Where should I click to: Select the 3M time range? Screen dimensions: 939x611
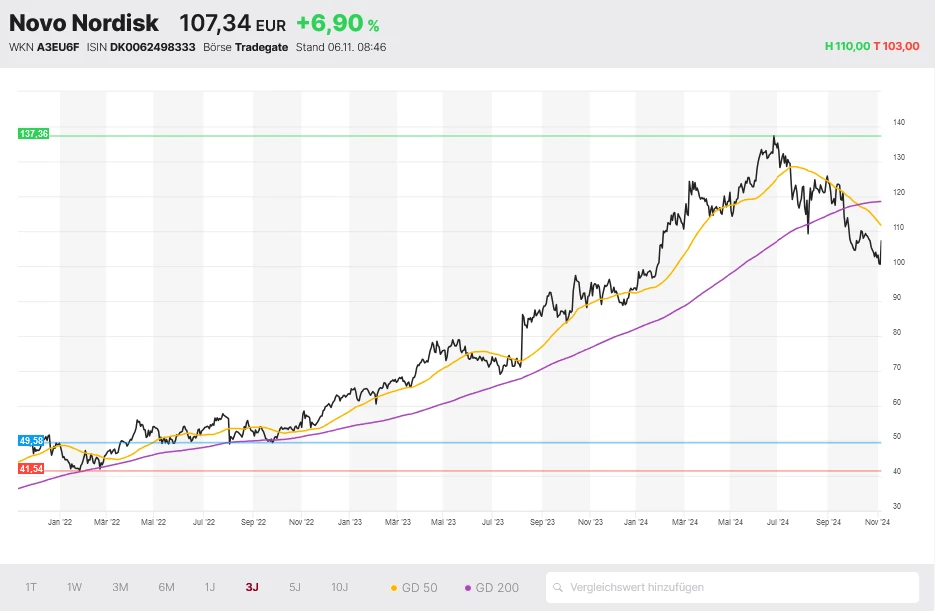120,588
